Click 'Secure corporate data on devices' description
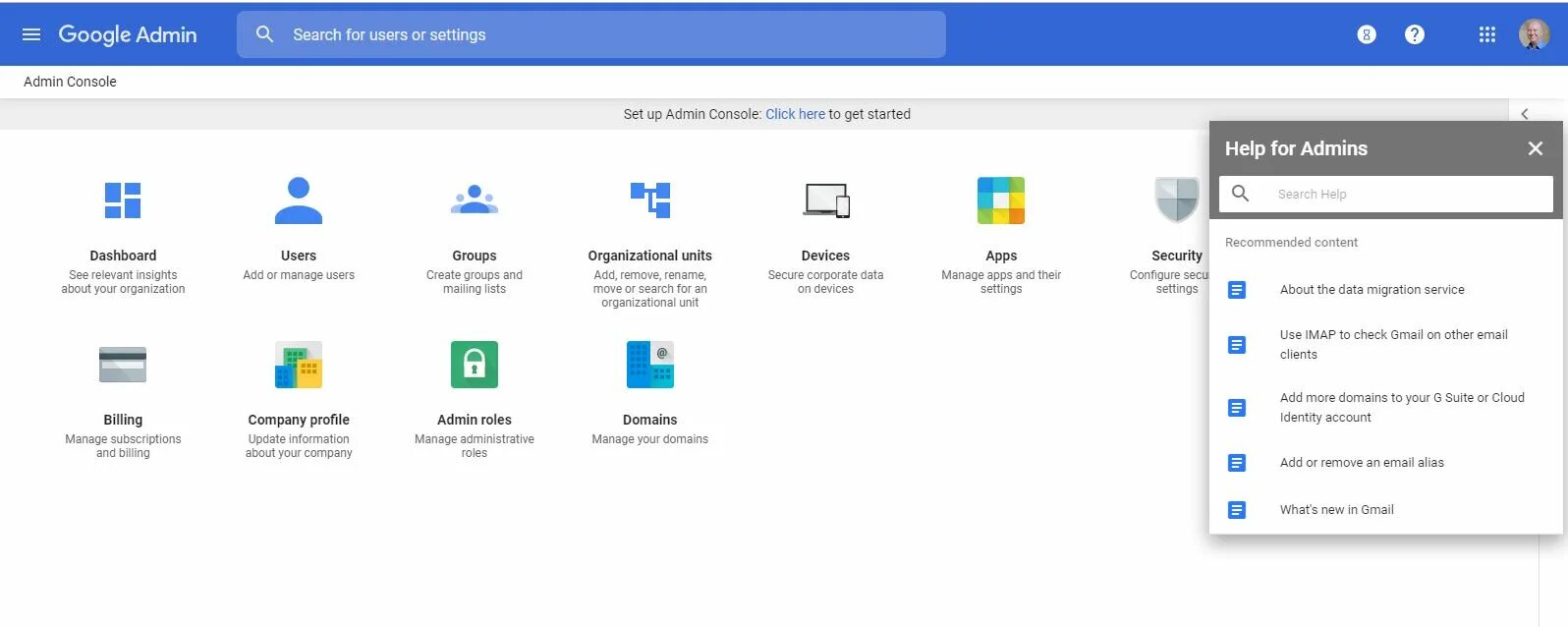 coord(826,282)
